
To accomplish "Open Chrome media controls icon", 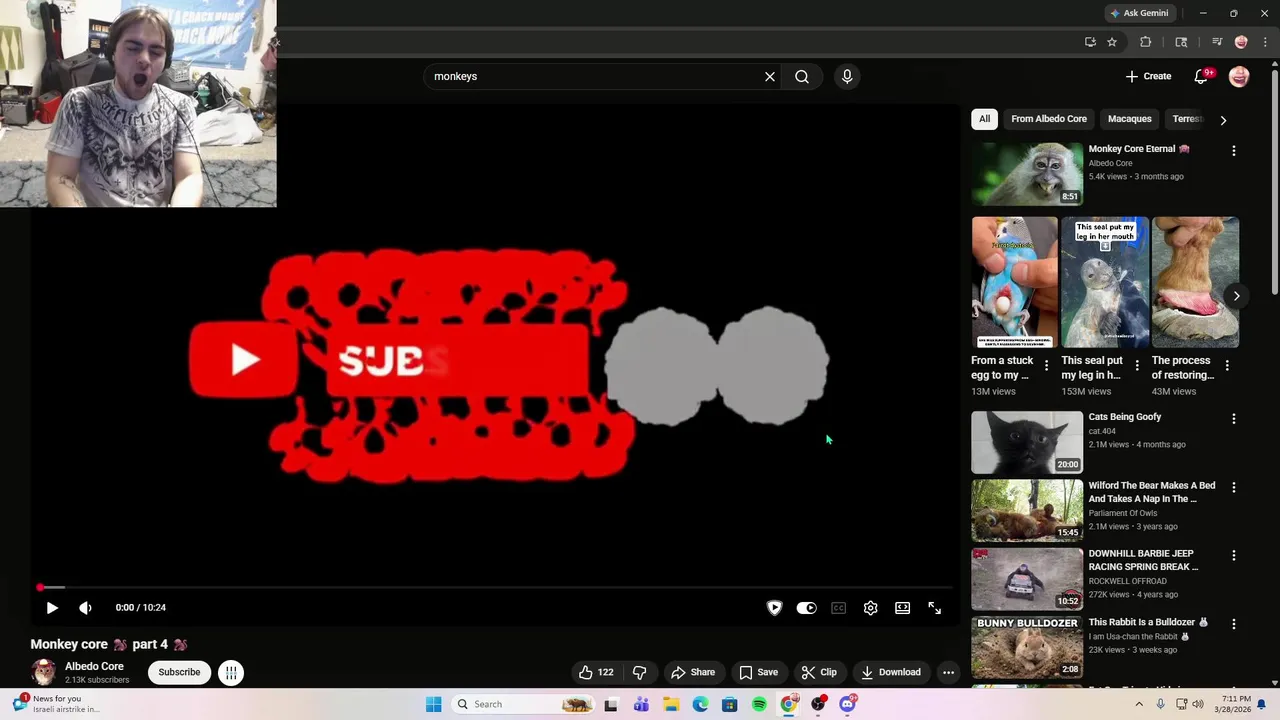I will pyautogui.click(x=1217, y=42).
